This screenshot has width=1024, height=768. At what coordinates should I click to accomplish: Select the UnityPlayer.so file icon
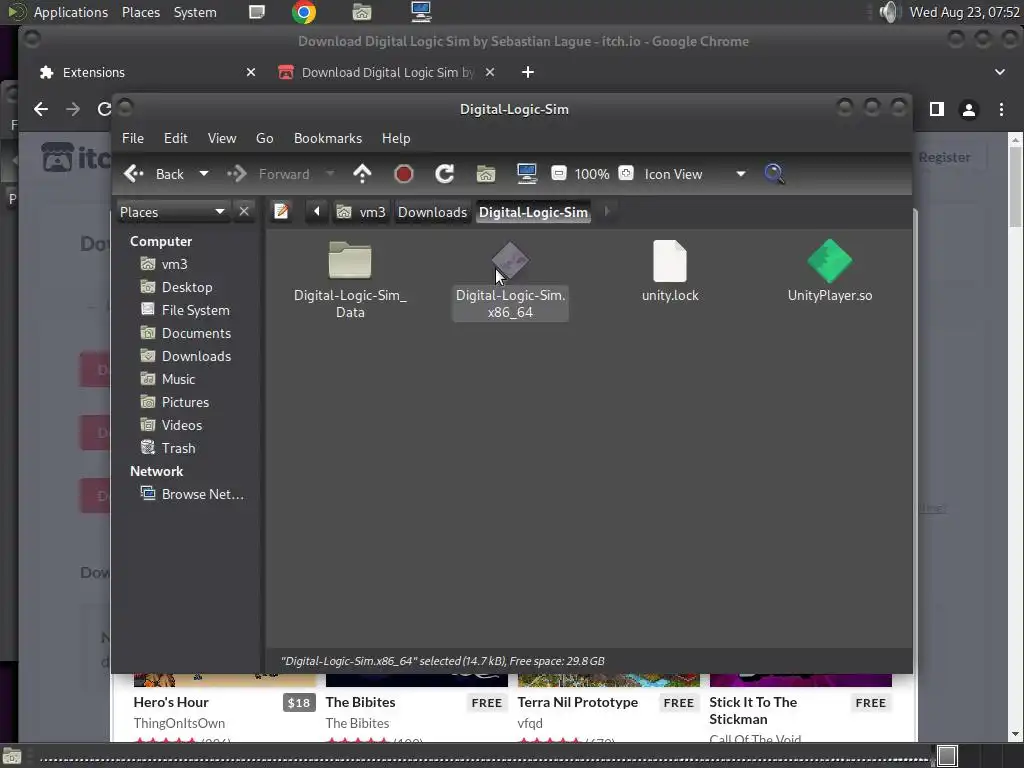(x=830, y=261)
